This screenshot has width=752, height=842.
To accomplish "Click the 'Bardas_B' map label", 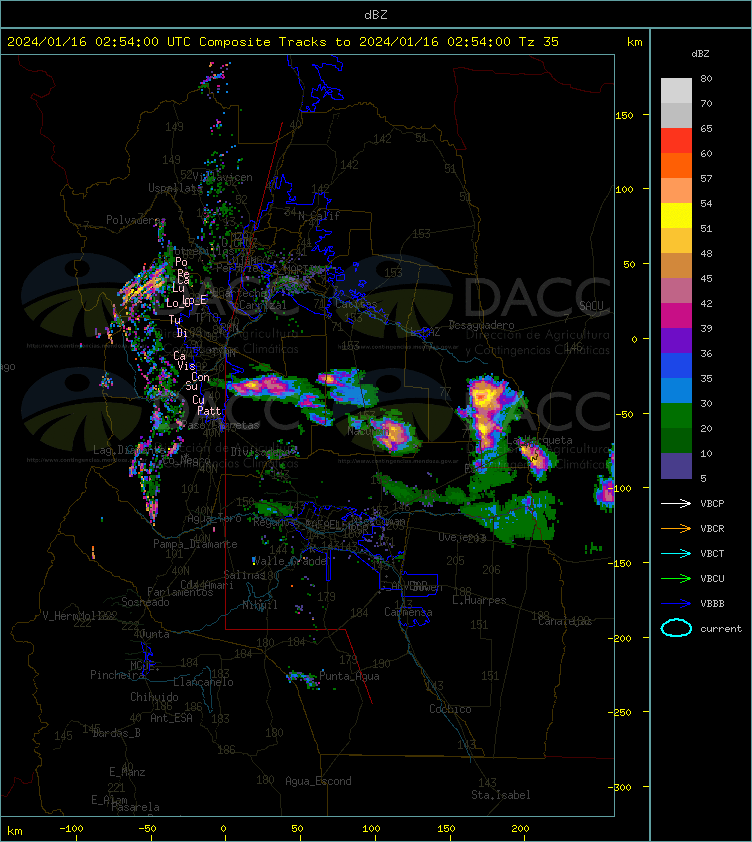I will 117,733.
